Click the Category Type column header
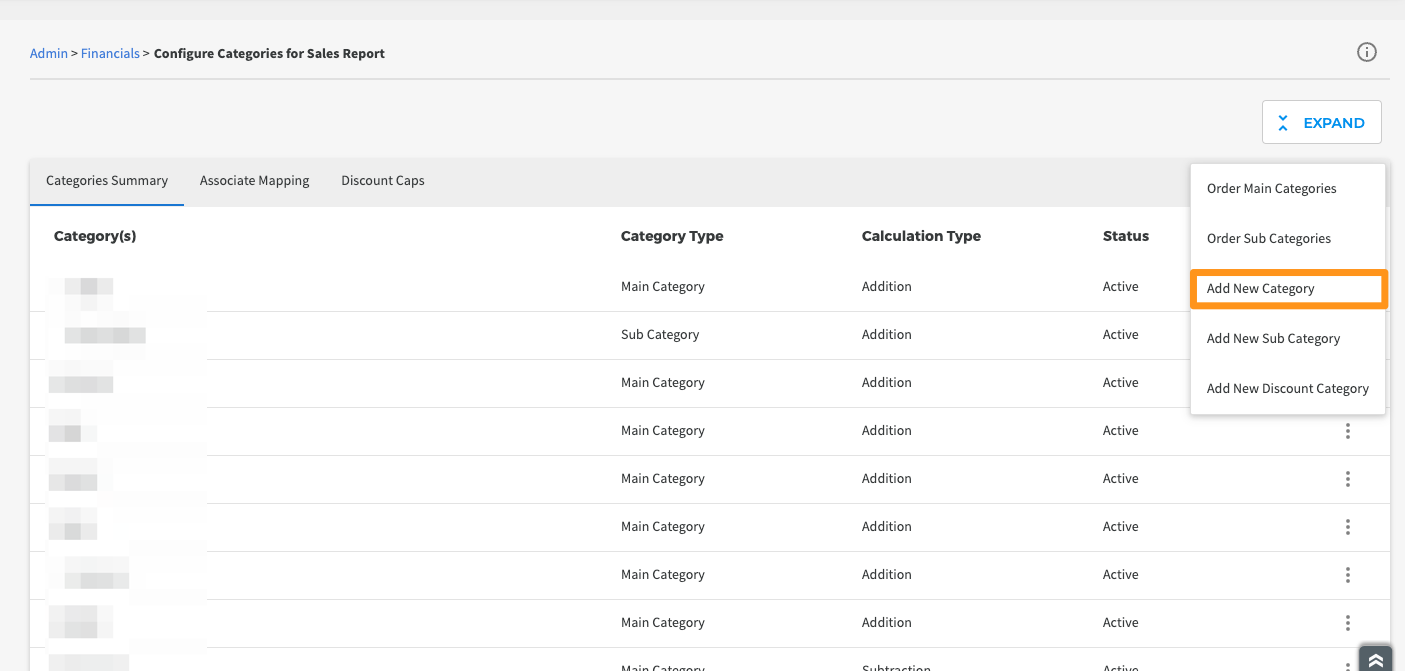This screenshot has height=671, width=1405. click(672, 236)
